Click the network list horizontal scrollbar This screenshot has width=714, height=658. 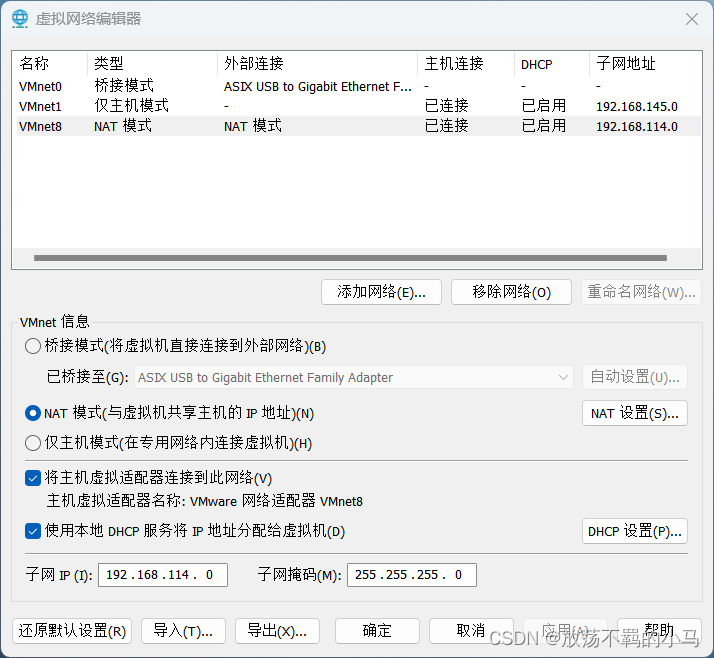350,258
